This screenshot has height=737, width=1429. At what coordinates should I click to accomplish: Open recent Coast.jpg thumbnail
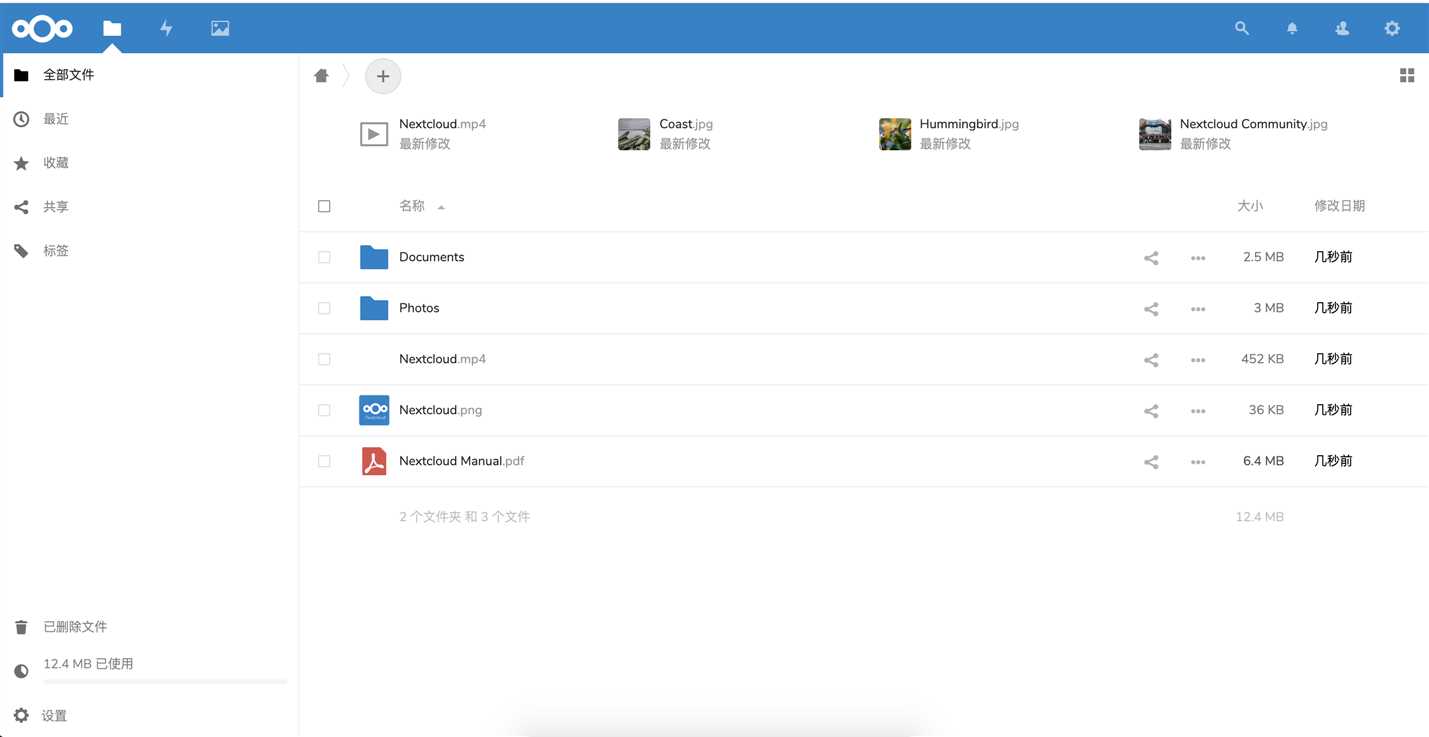(634, 134)
